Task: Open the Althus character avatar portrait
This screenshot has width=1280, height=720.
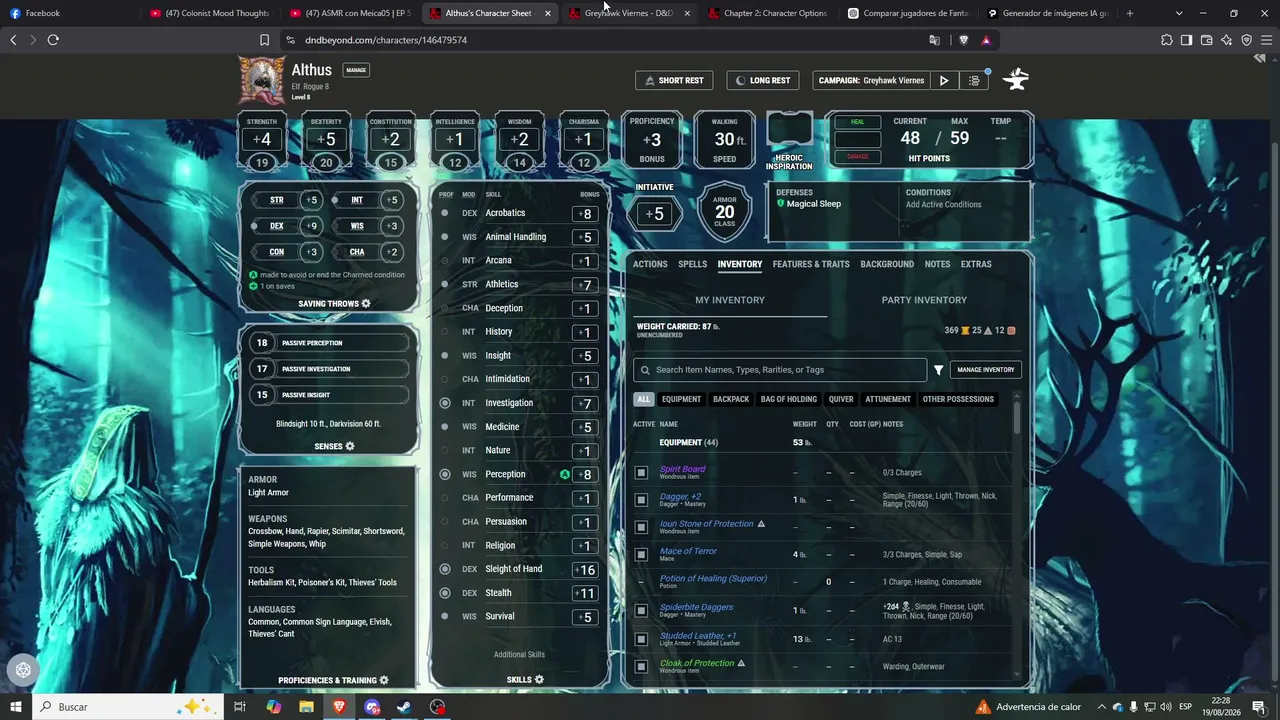Action: point(261,80)
